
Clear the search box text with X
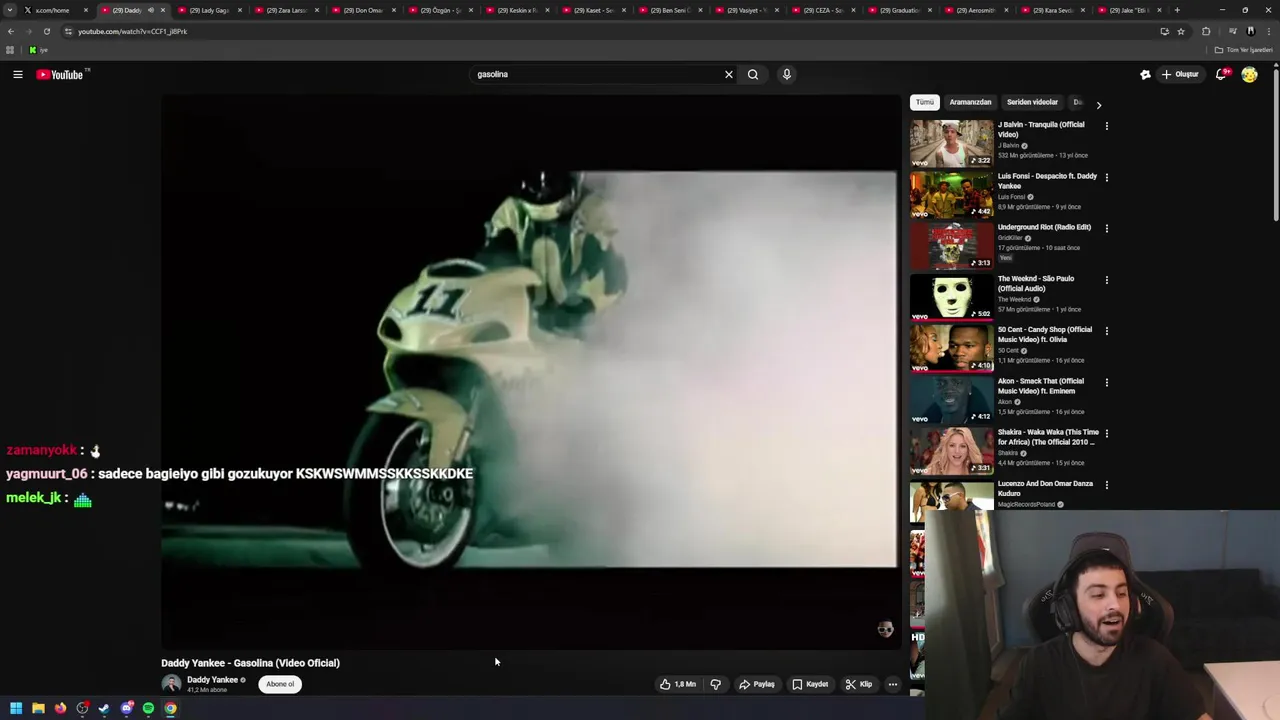tap(729, 74)
